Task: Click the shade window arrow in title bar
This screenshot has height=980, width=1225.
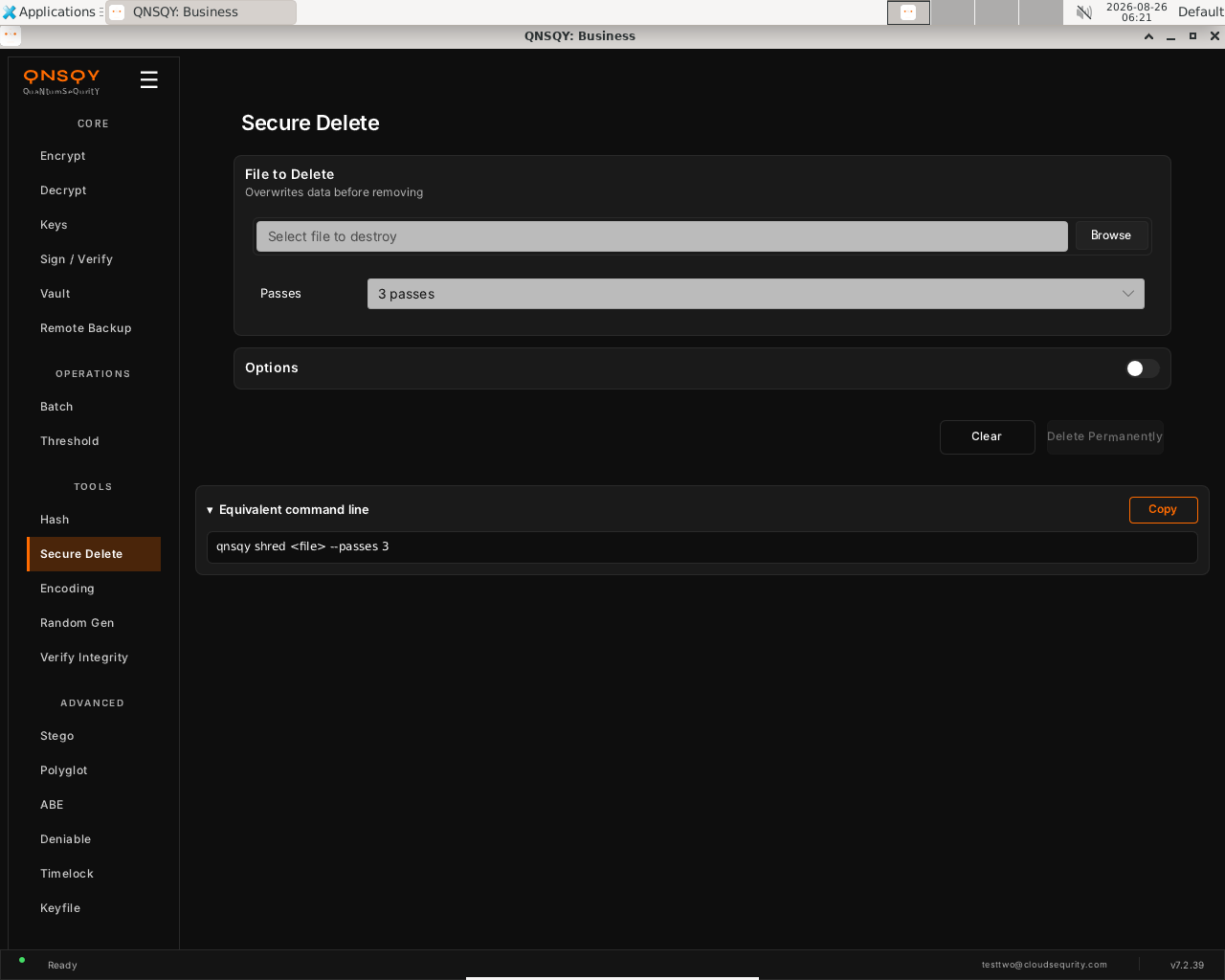Action: (1148, 36)
